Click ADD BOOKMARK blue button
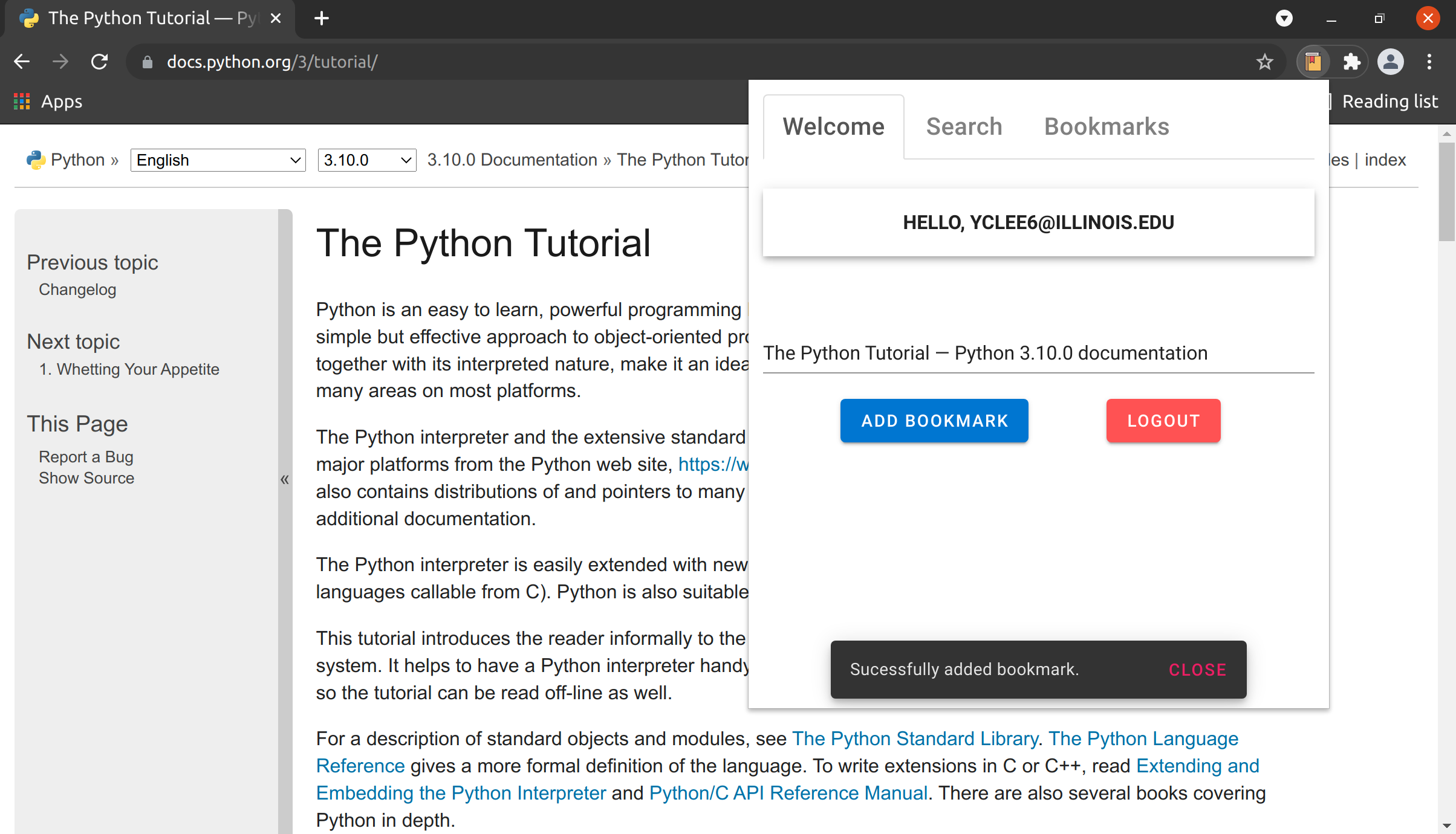 pos(934,420)
